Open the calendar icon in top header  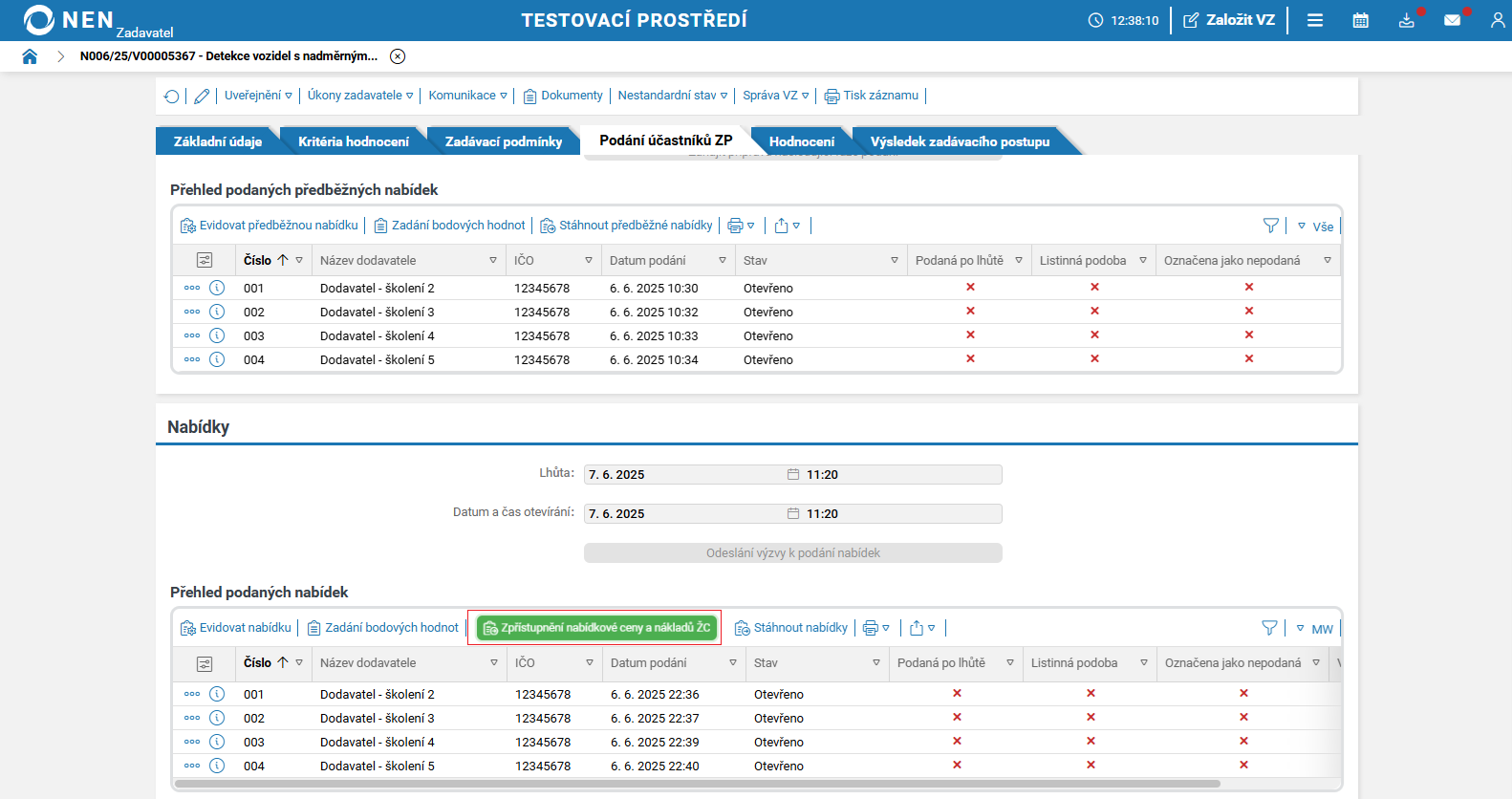(x=1360, y=20)
